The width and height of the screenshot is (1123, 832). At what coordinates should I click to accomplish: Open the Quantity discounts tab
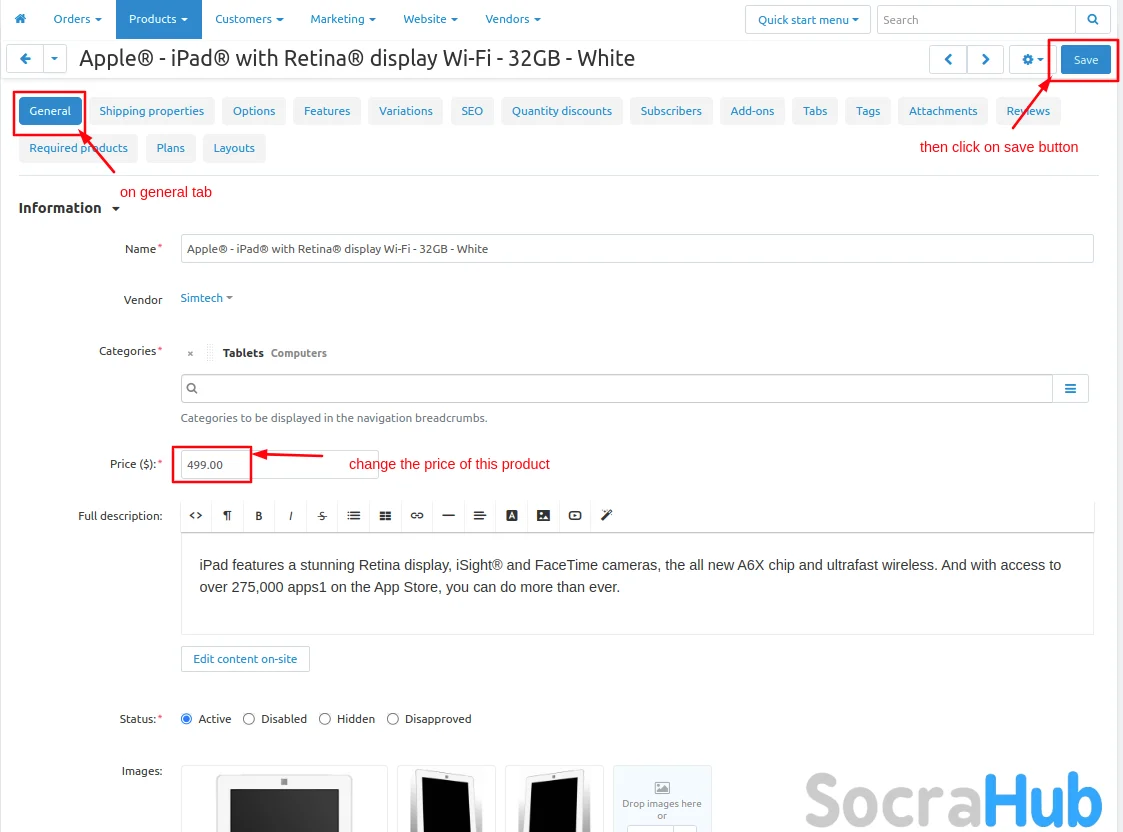pyautogui.click(x=561, y=111)
